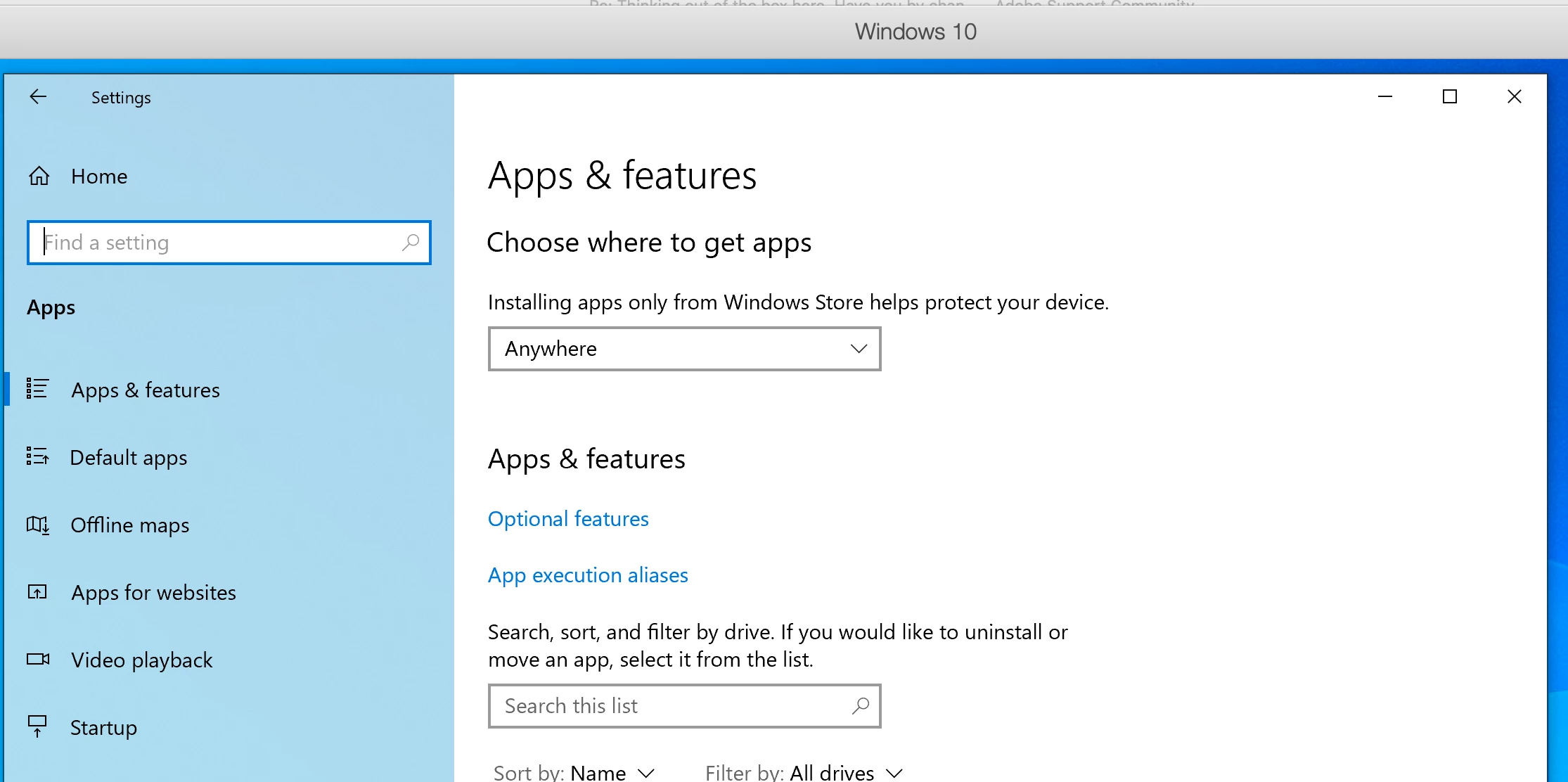Open Default apps settings page

129,458
